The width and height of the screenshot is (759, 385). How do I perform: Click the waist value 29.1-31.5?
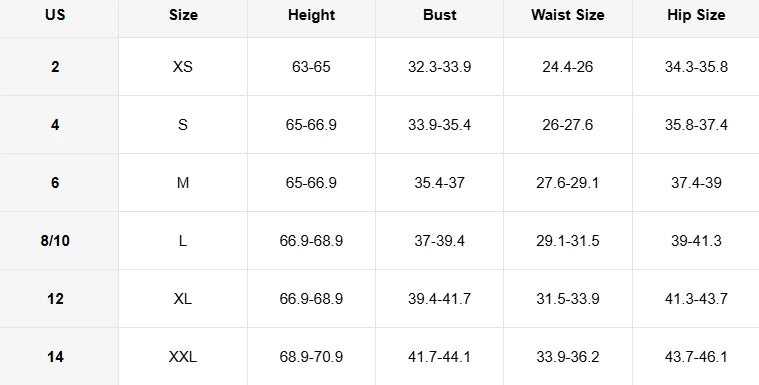567,241
